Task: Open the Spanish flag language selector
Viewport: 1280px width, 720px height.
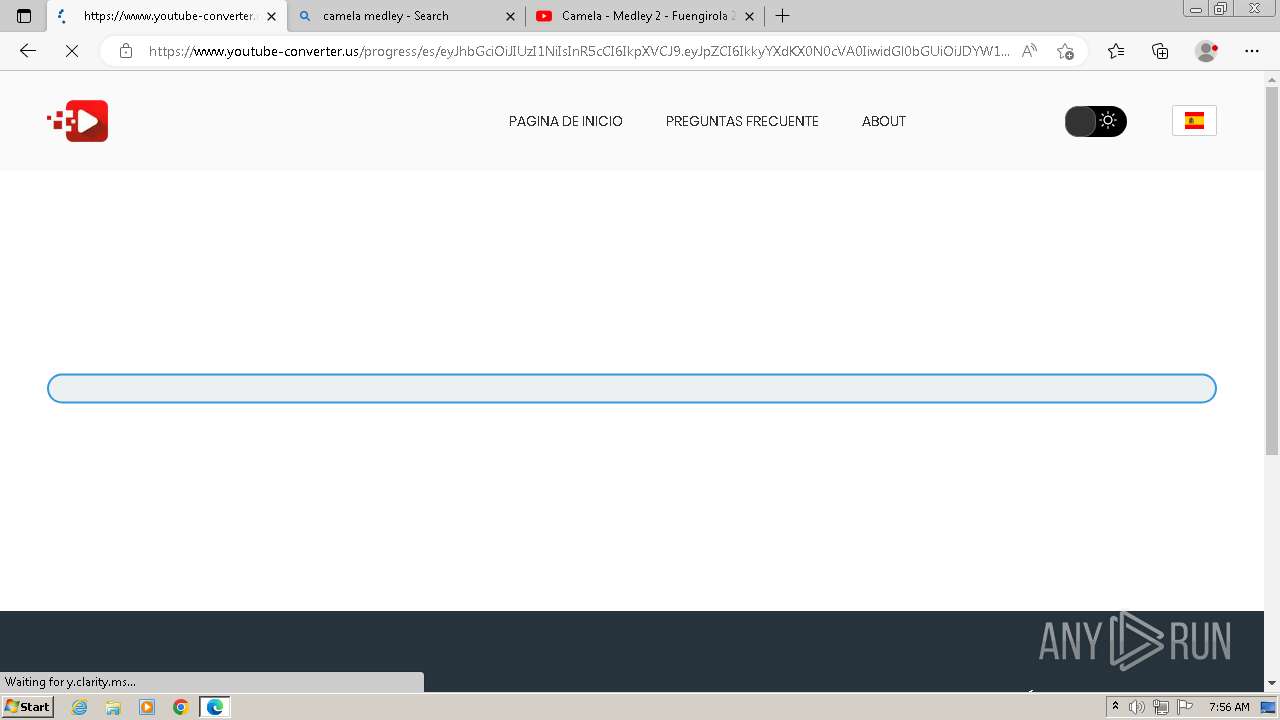Action: (x=1194, y=121)
